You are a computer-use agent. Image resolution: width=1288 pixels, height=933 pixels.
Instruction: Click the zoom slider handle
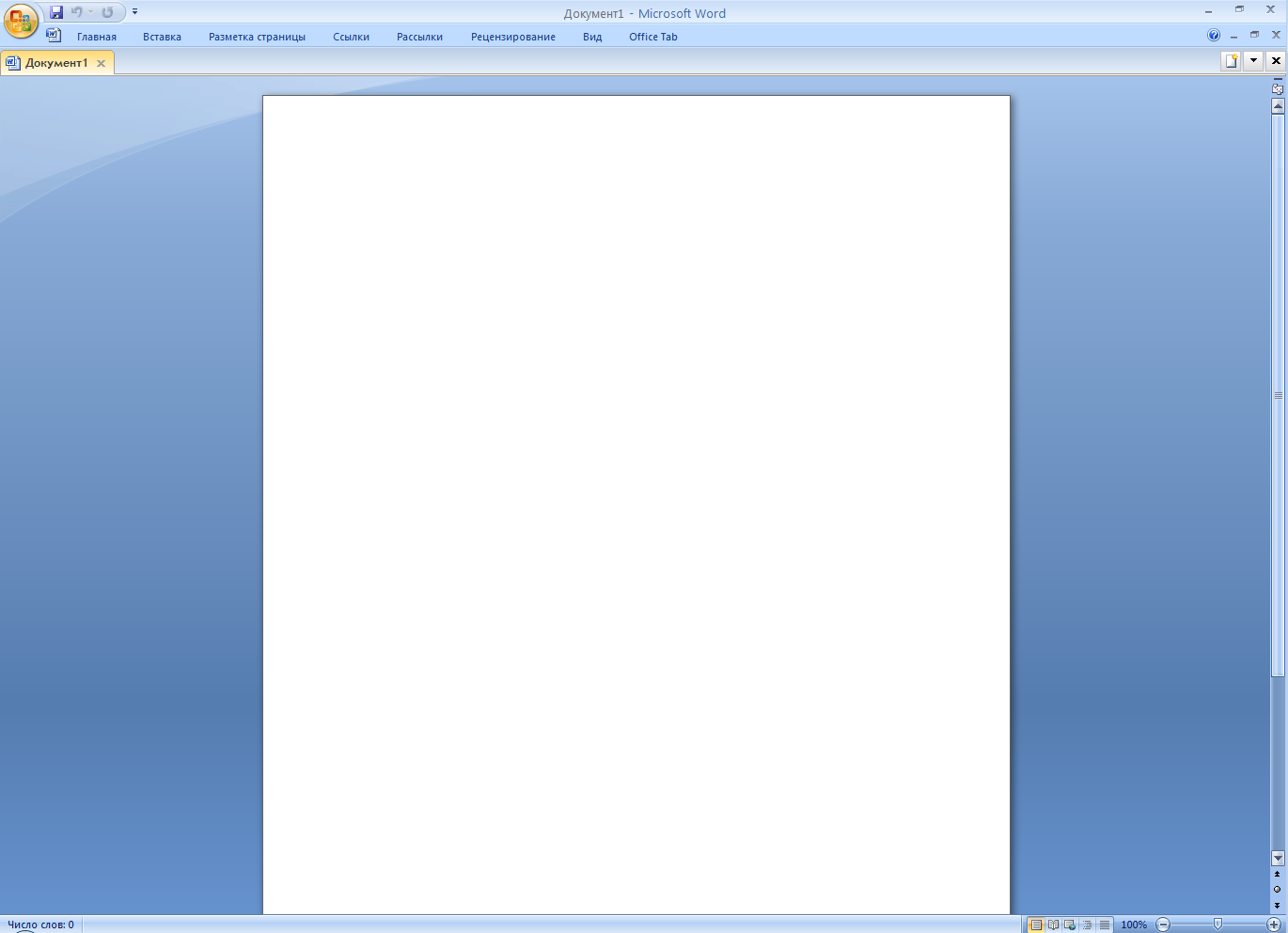[x=1217, y=925]
